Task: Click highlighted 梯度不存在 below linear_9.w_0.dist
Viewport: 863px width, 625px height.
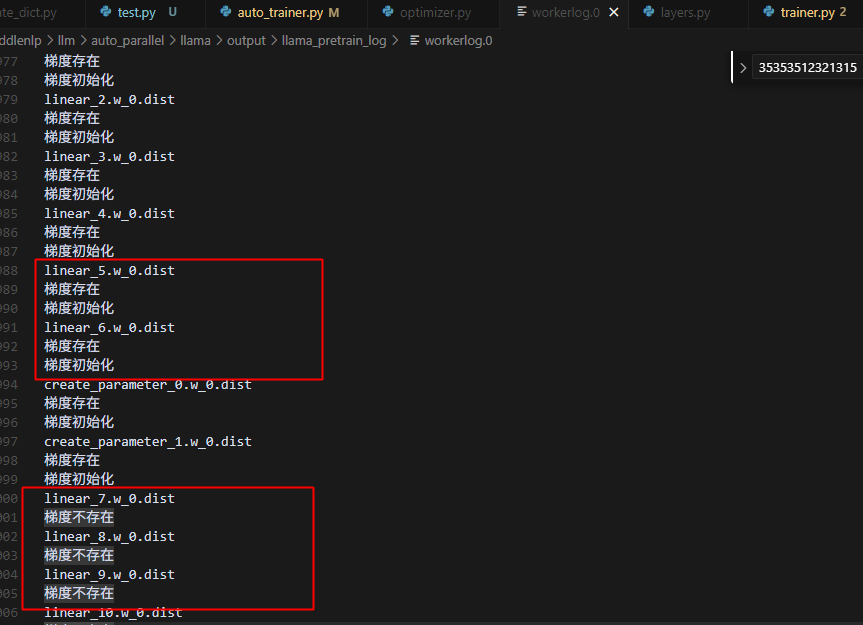Action: click(79, 593)
